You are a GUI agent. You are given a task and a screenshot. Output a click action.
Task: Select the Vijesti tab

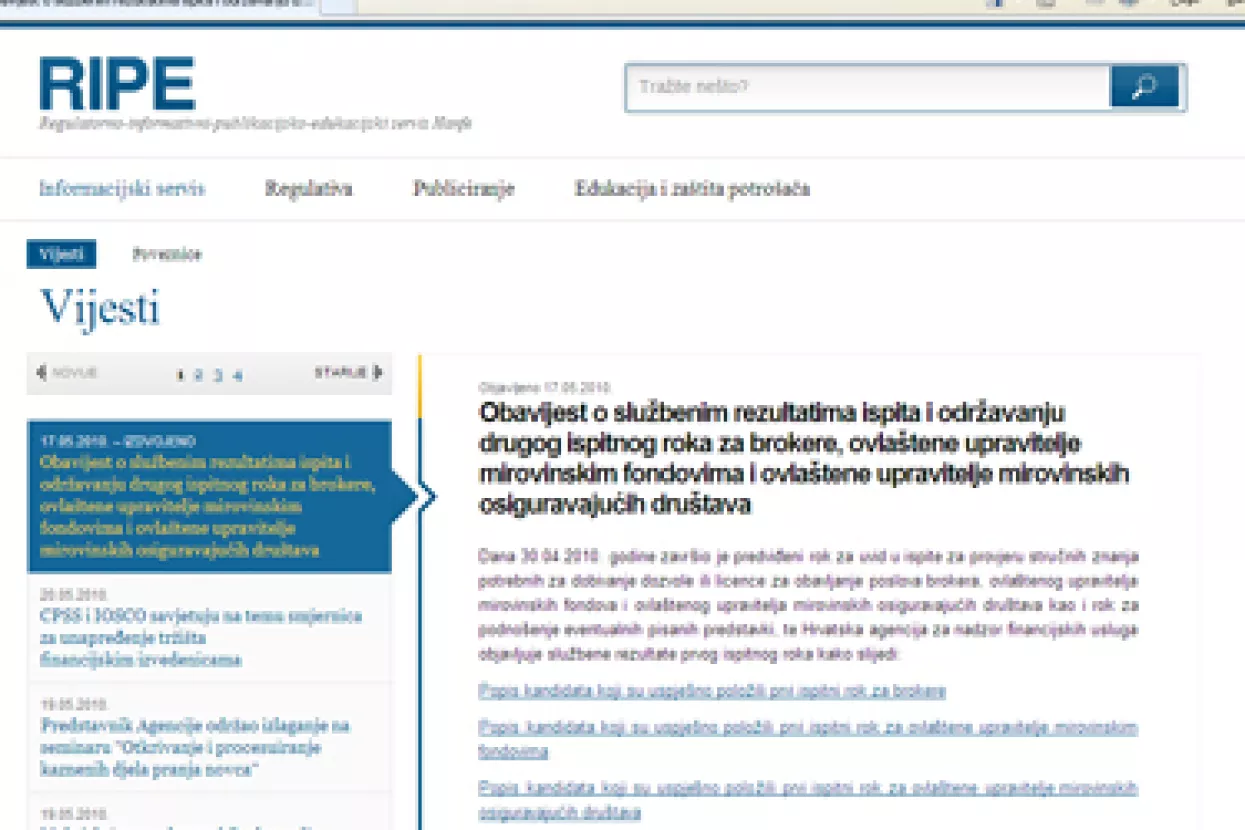coord(61,254)
